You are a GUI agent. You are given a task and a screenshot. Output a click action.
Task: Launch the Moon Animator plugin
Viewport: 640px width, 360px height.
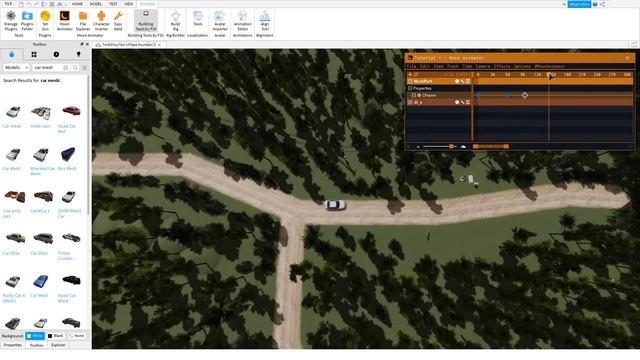point(64,21)
